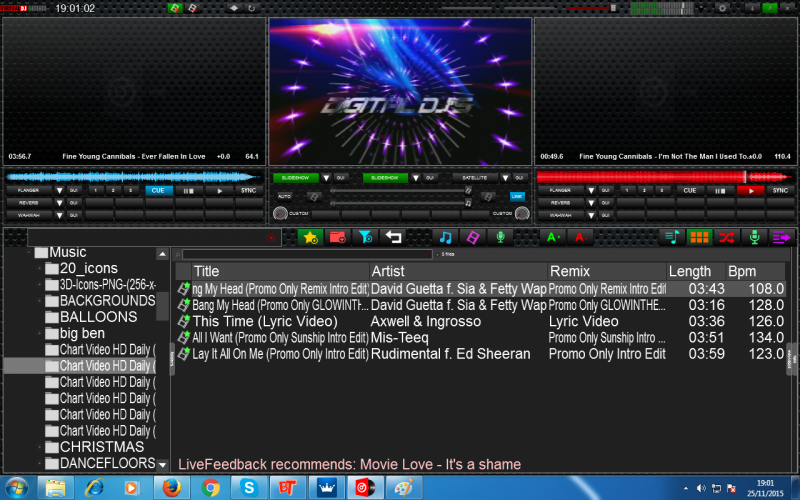Increase font size with green A icon
The image size is (800, 500).
pyautogui.click(x=553, y=237)
